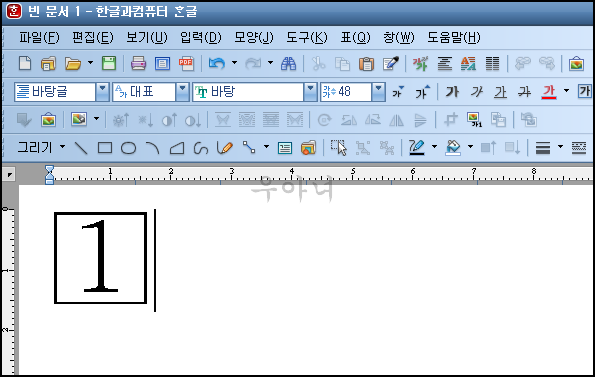
Task: Toggle italic formatting
Action: (x=477, y=92)
